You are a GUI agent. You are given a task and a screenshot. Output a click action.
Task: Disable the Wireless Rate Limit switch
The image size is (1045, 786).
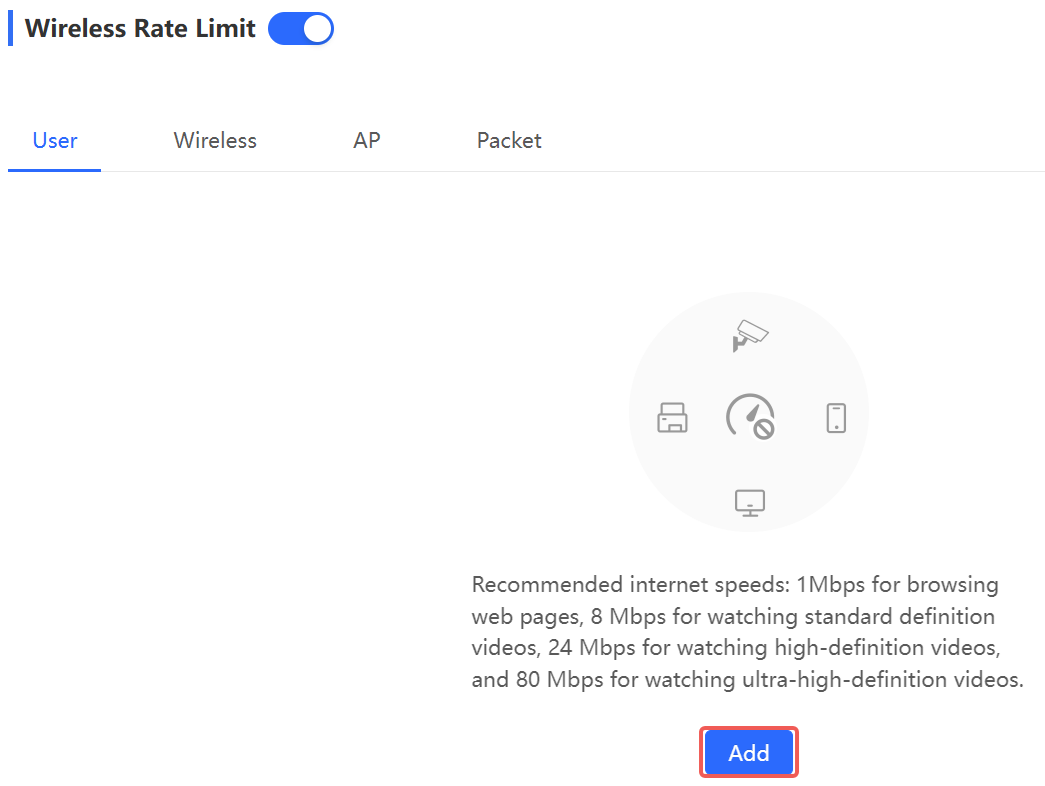pos(301,29)
